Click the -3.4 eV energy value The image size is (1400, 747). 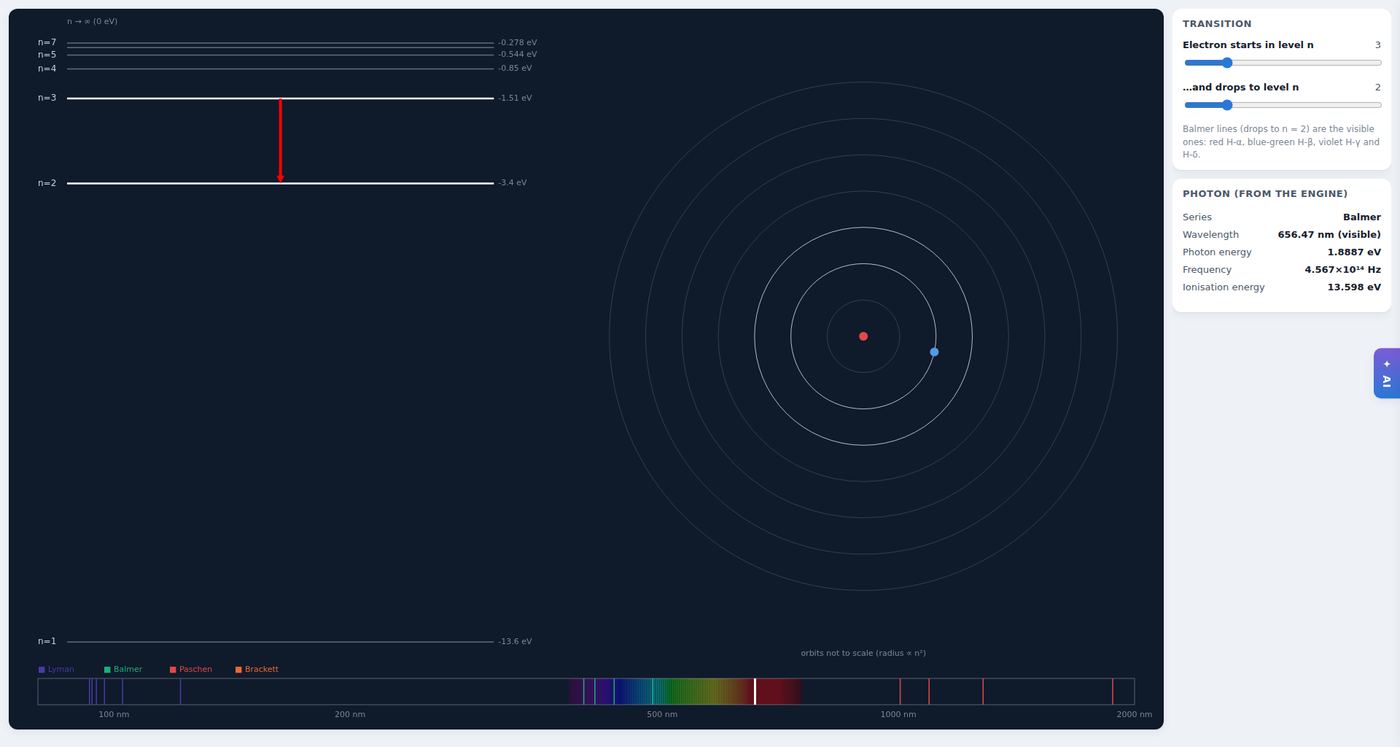click(x=512, y=183)
